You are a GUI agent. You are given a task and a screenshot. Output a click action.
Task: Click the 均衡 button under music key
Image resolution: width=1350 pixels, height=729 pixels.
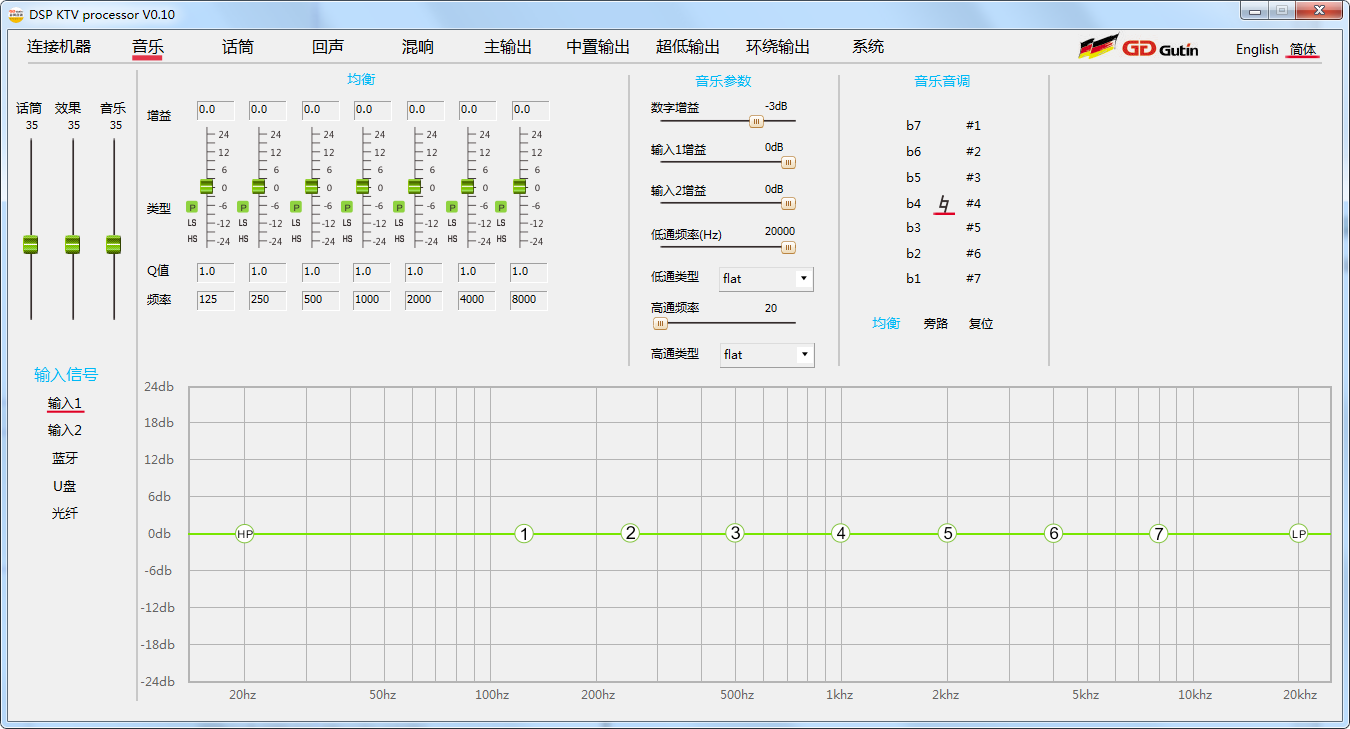click(886, 324)
